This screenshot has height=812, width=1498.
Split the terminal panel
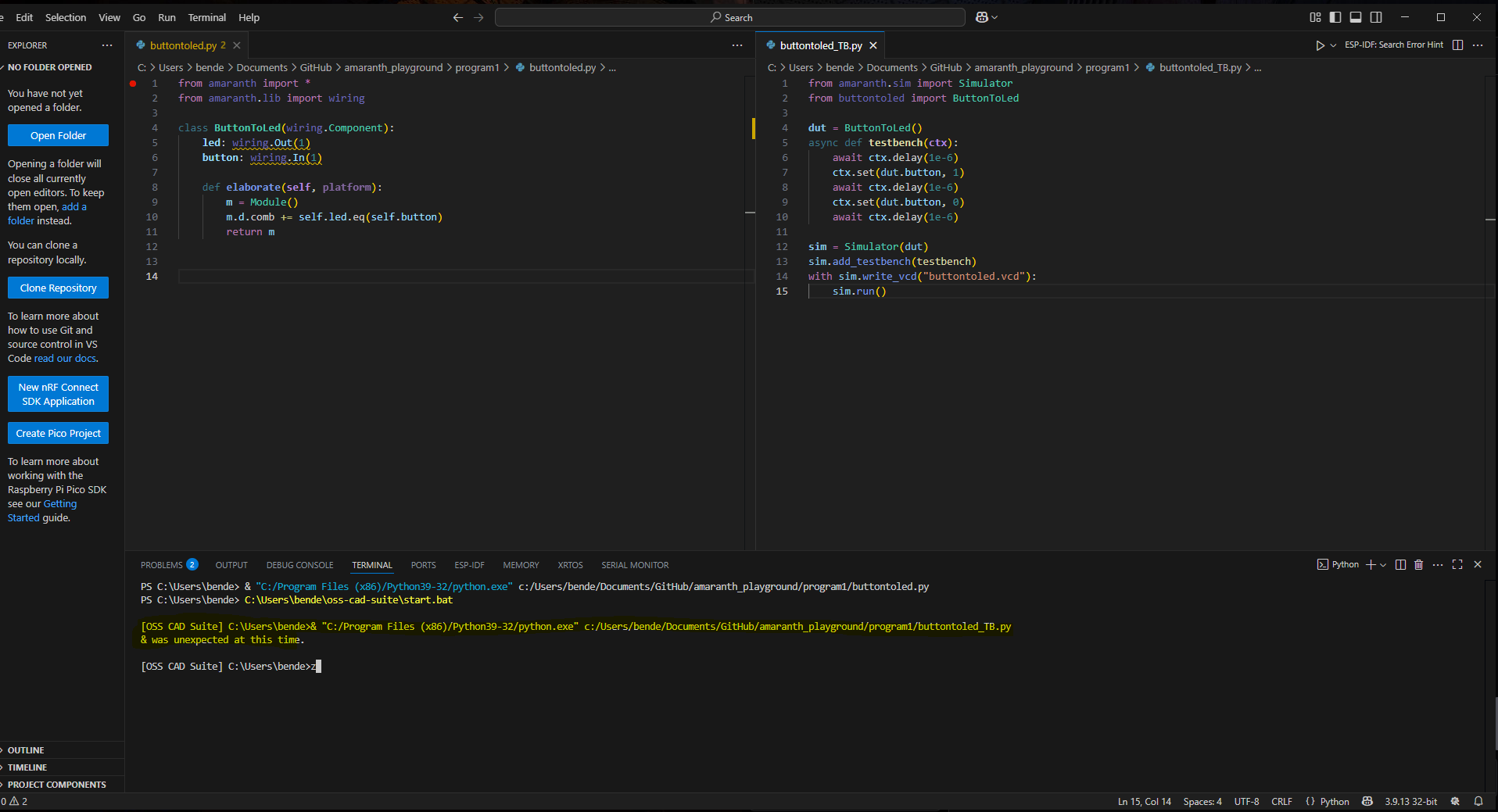[1400, 564]
